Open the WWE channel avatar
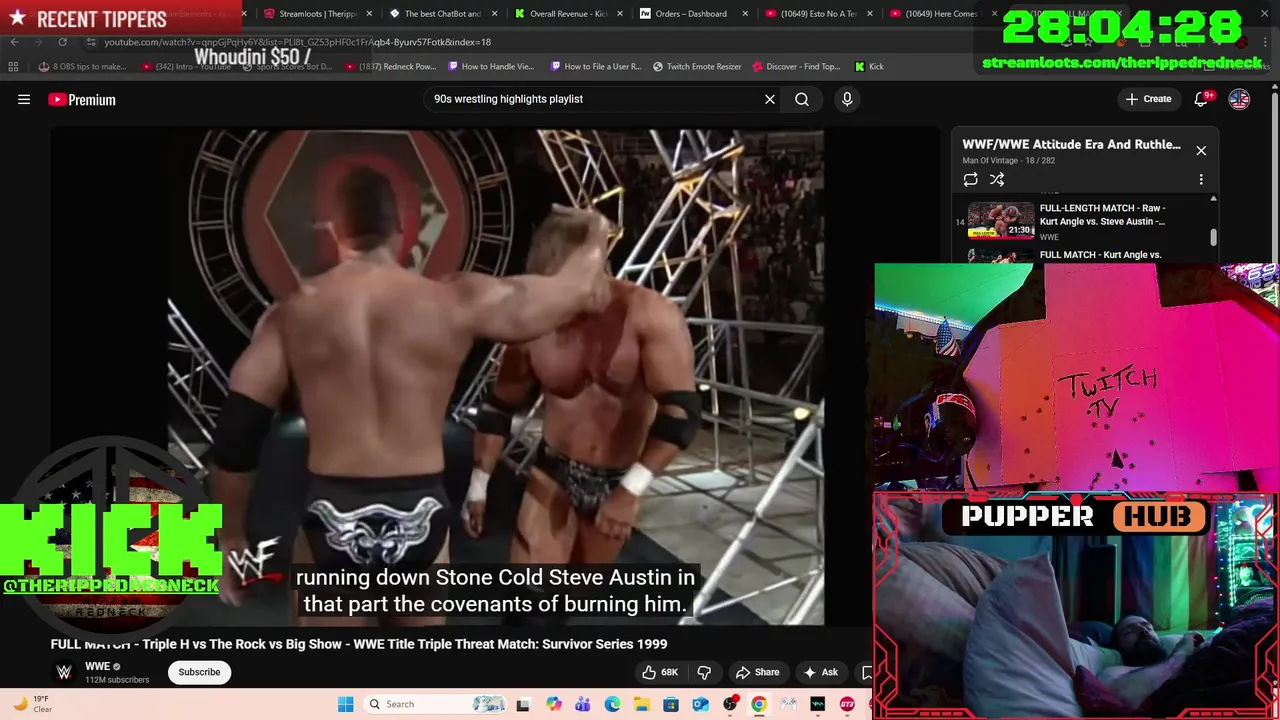1280x720 pixels. [64, 672]
